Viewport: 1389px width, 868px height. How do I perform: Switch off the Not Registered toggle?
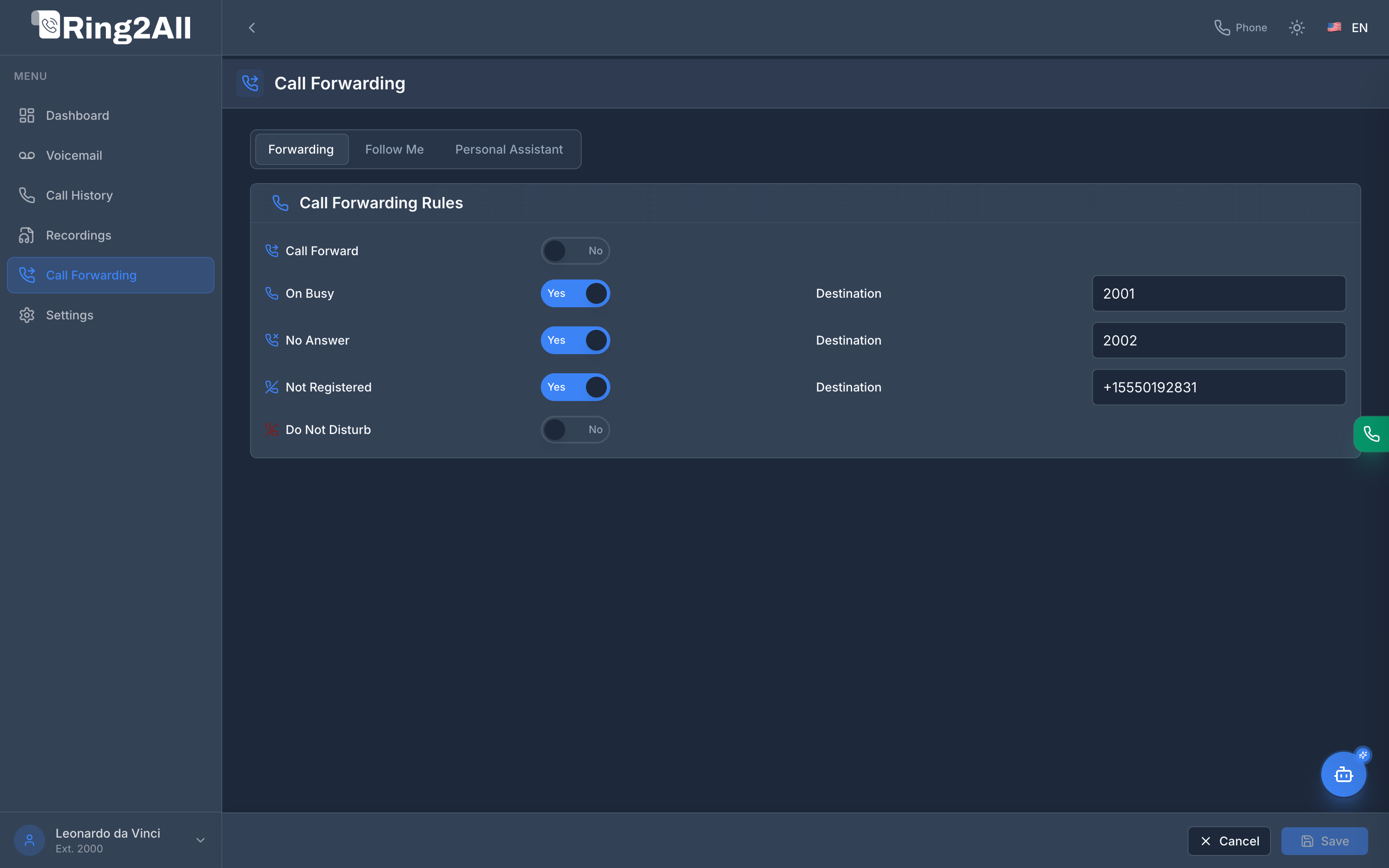tap(575, 388)
